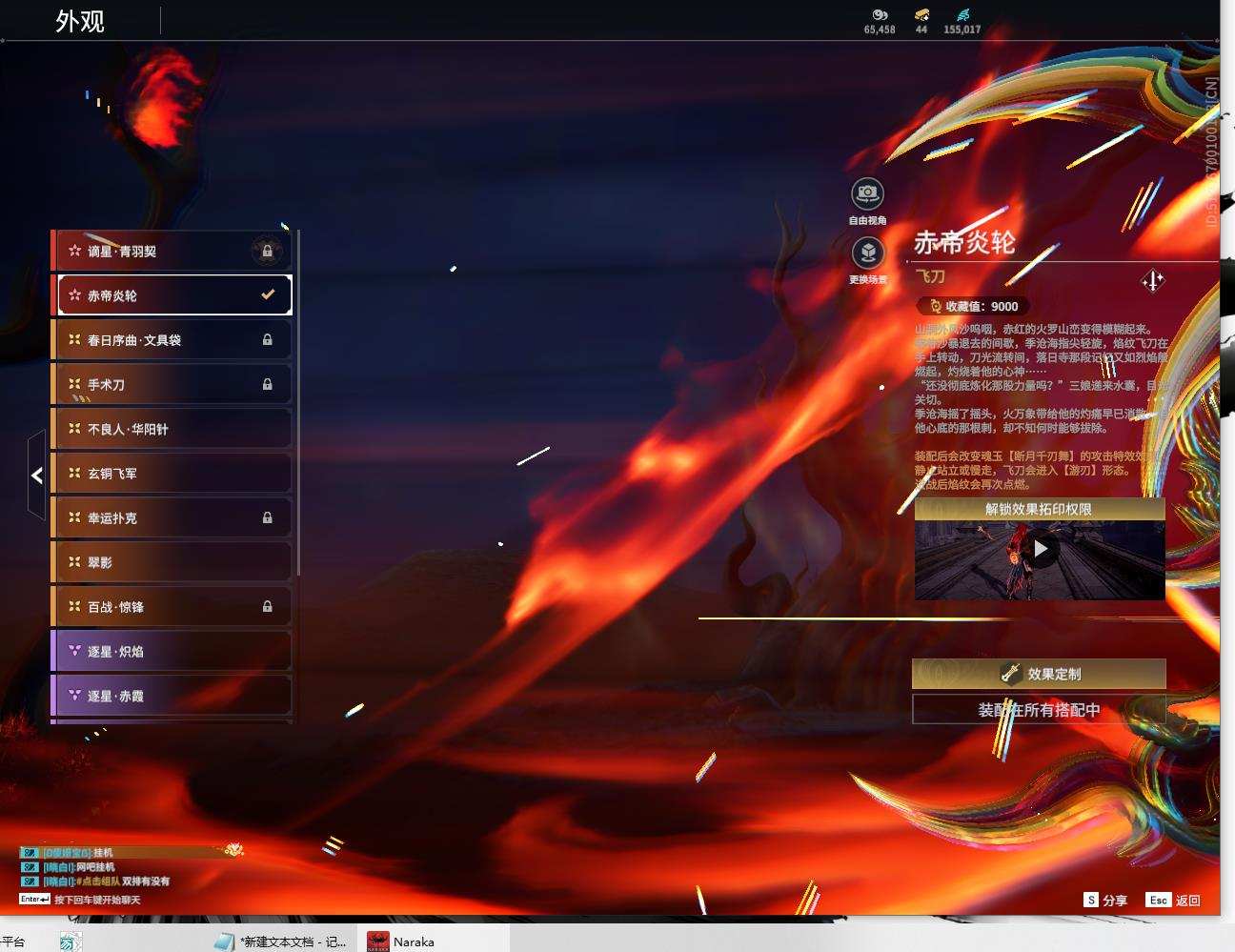
Task: Click the swirl app icon in the taskbar
Action: tap(70, 942)
